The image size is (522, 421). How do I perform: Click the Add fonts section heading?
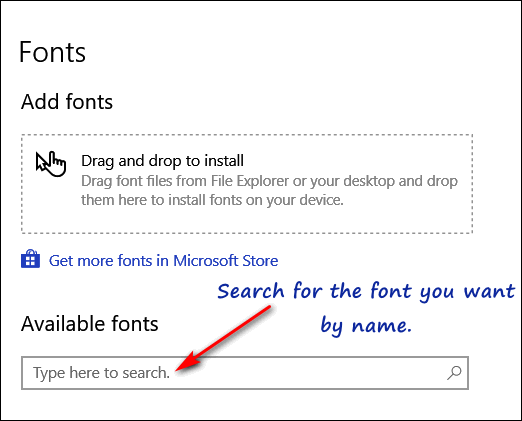click(x=67, y=101)
